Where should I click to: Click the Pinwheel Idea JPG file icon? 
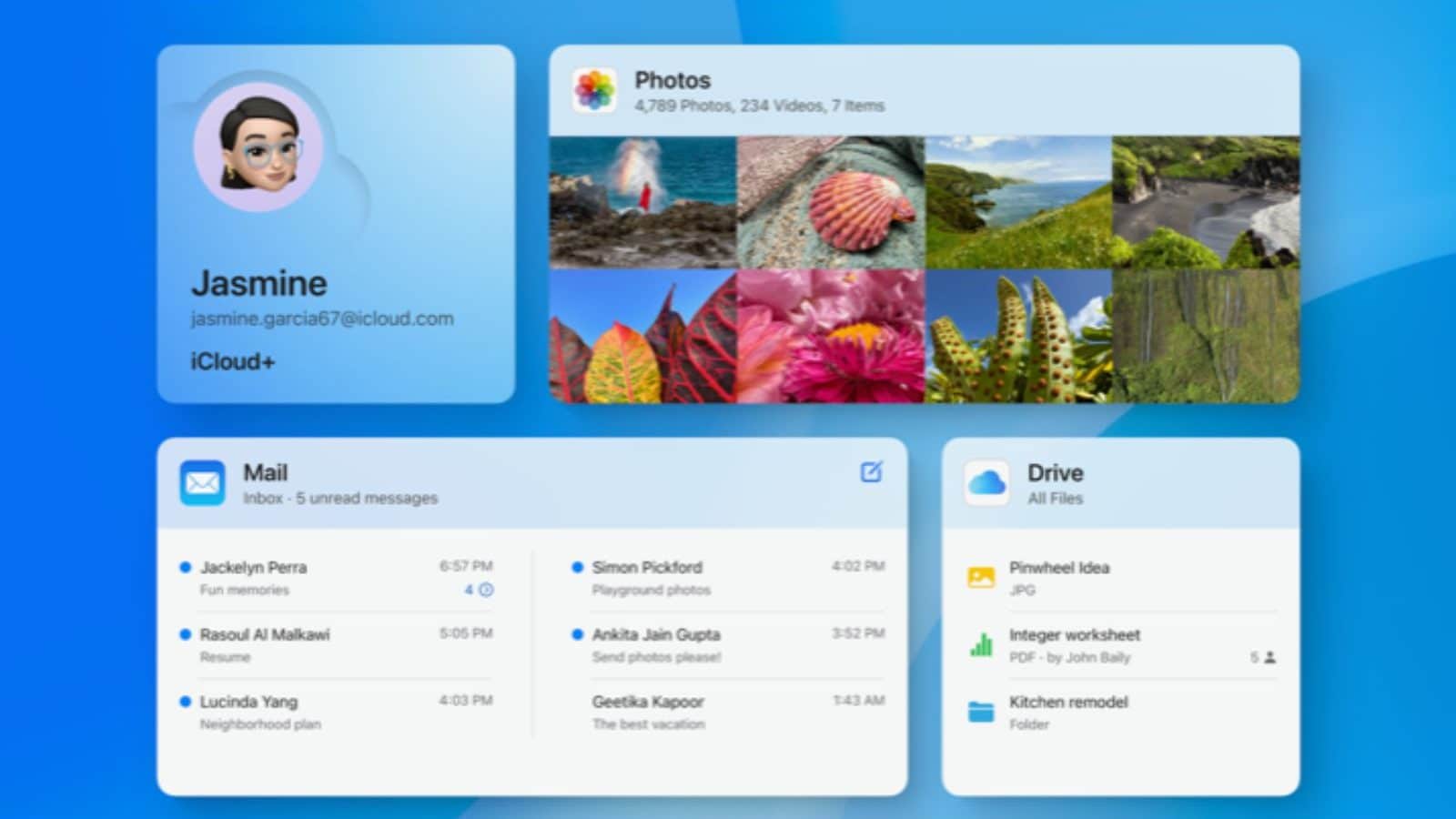(x=981, y=577)
